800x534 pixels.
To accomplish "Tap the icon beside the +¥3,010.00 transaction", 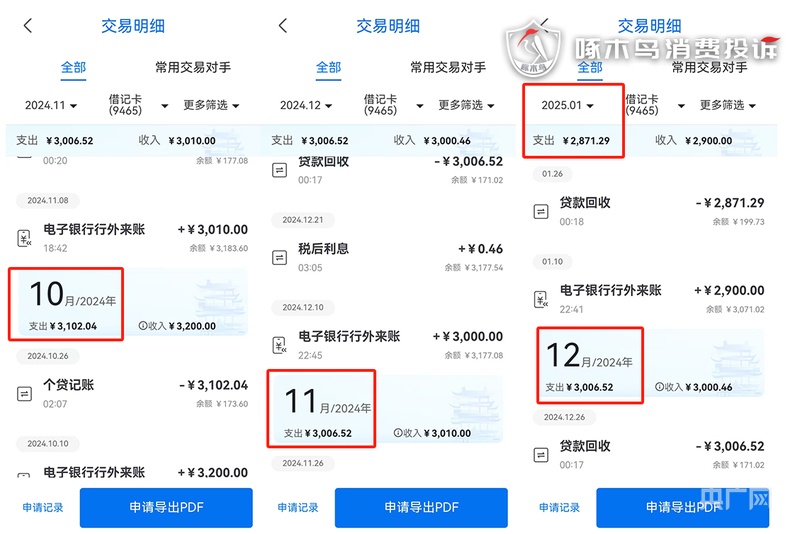I will [25, 238].
